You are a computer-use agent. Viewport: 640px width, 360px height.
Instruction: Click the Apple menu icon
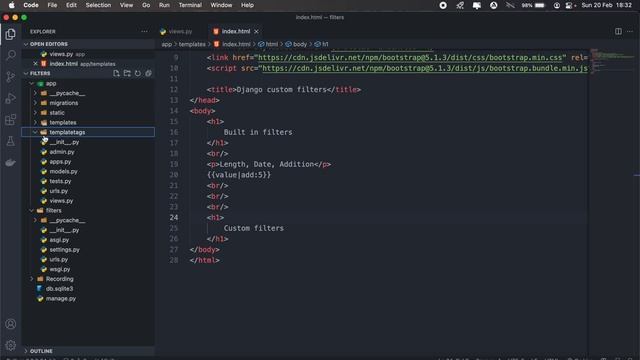pos(12,5)
